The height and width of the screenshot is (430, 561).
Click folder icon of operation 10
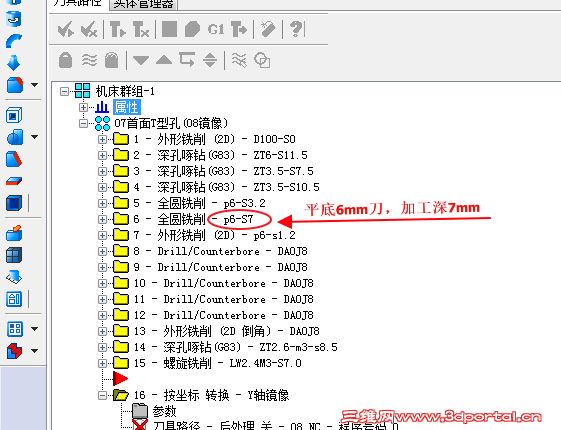[121, 283]
